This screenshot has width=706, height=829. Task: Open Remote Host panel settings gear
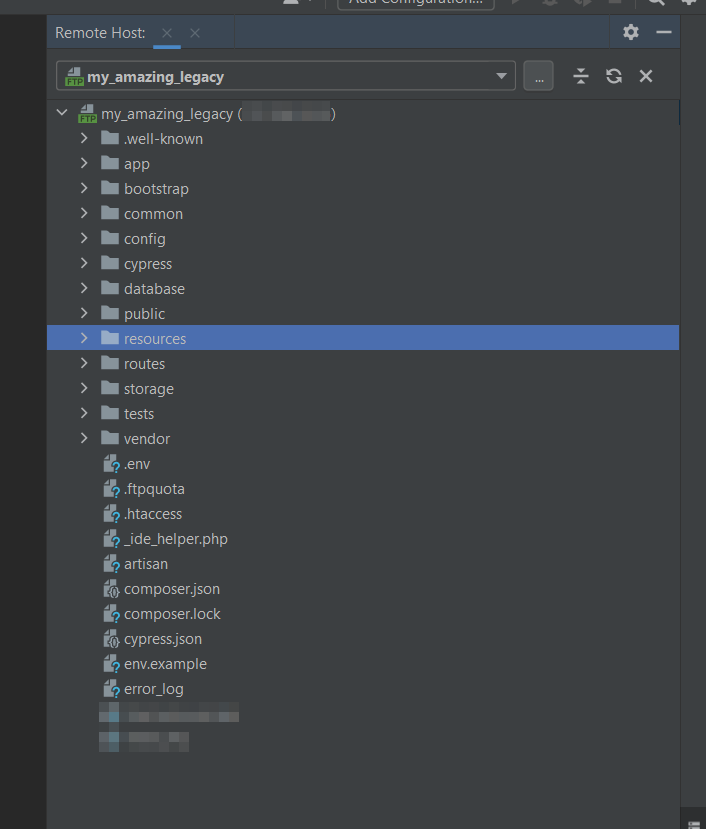630,32
